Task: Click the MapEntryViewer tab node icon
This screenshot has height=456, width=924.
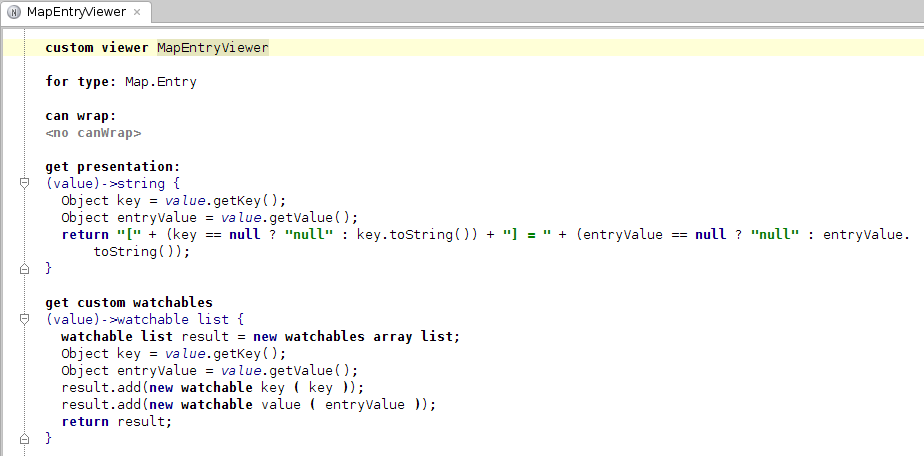Action: [x=14, y=13]
